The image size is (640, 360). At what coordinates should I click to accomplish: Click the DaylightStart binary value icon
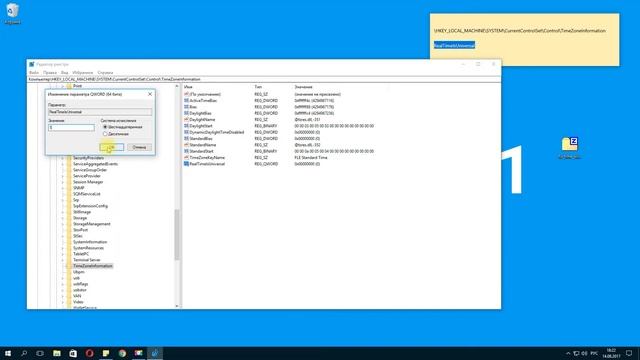pos(187,126)
